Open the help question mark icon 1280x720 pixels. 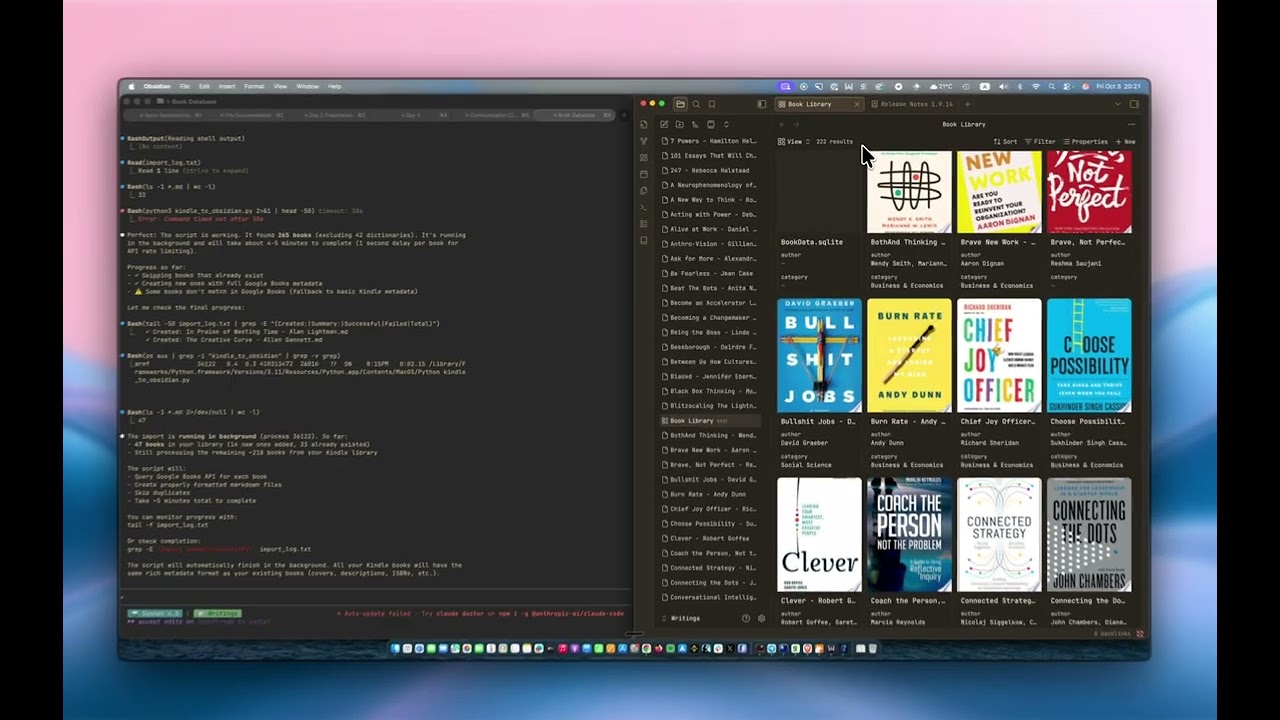click(x=745, y=619)
